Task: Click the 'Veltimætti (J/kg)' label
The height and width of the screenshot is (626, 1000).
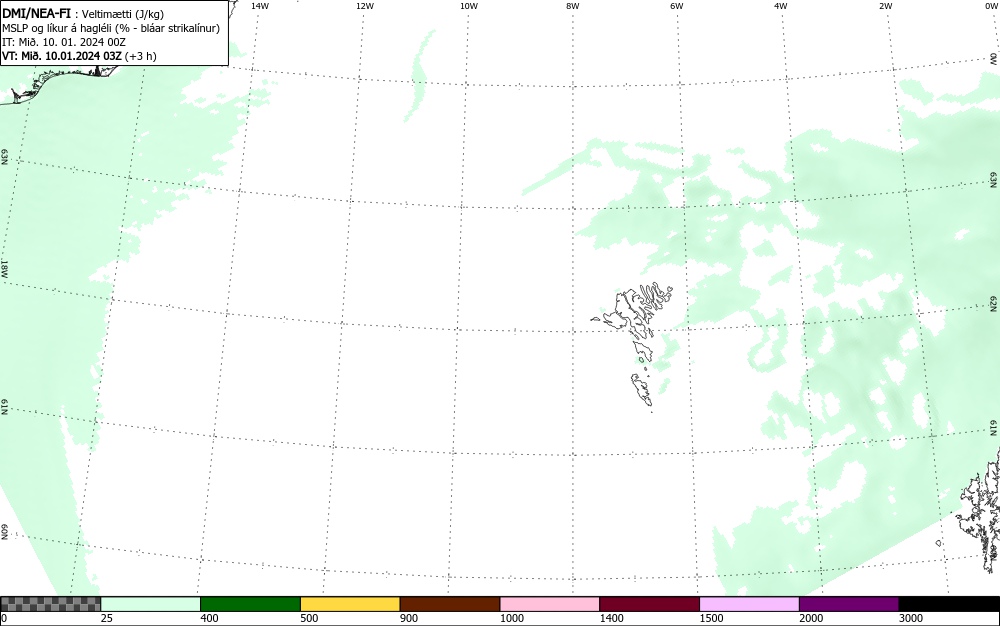Action: coord(122,14)
